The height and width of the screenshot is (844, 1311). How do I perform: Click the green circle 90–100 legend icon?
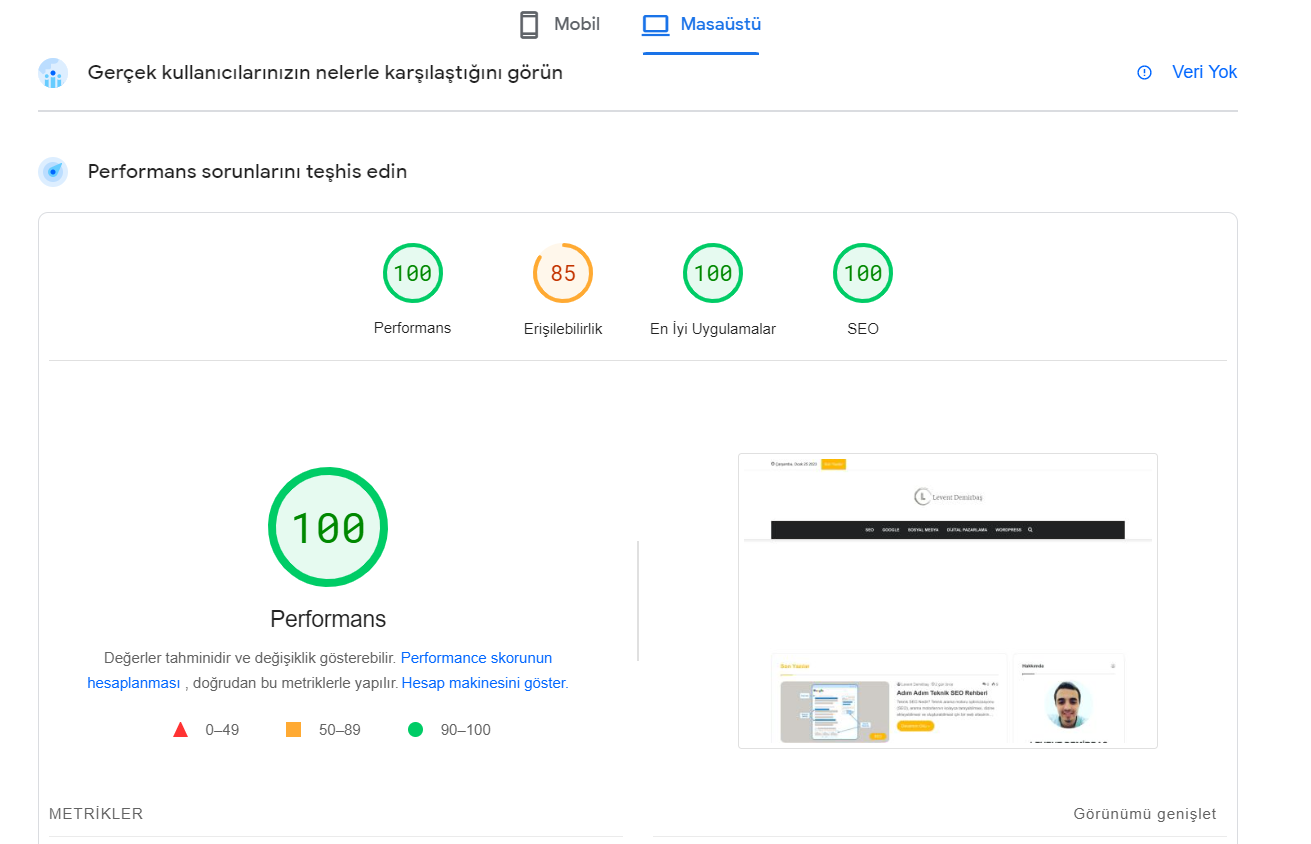pyautogui.click(x=416, y=730)
